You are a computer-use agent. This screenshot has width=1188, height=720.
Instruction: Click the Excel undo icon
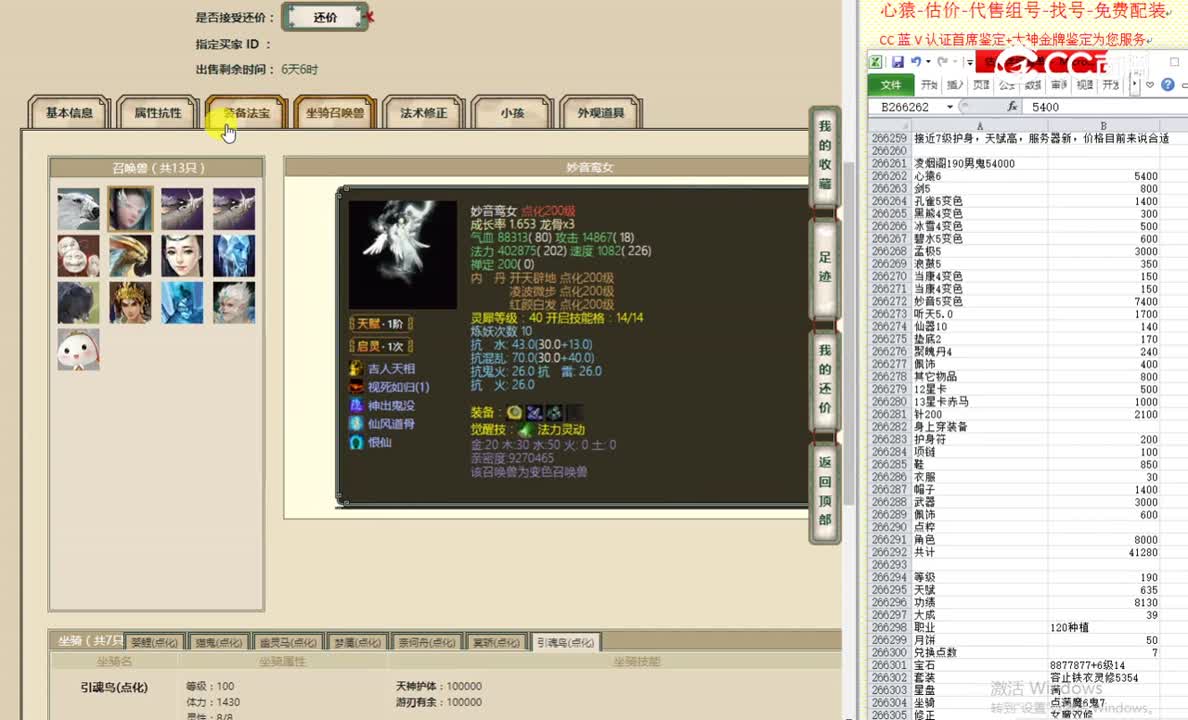pyautogui.click(x=916, y=62)
